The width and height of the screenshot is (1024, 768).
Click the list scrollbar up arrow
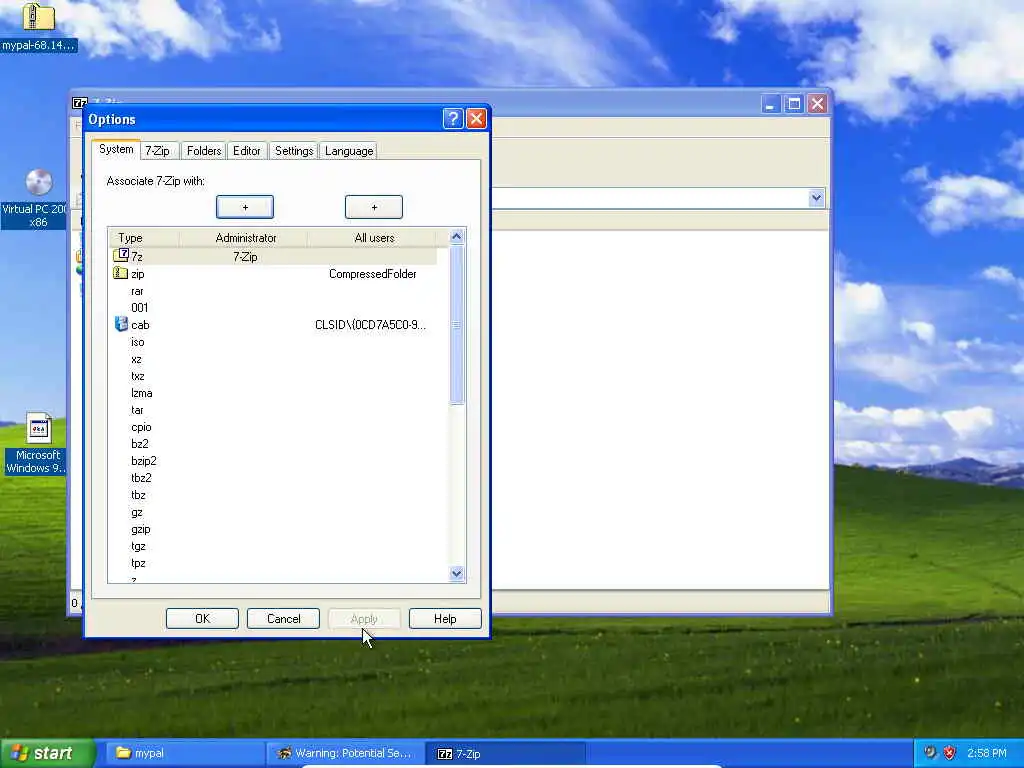[456, 236]
